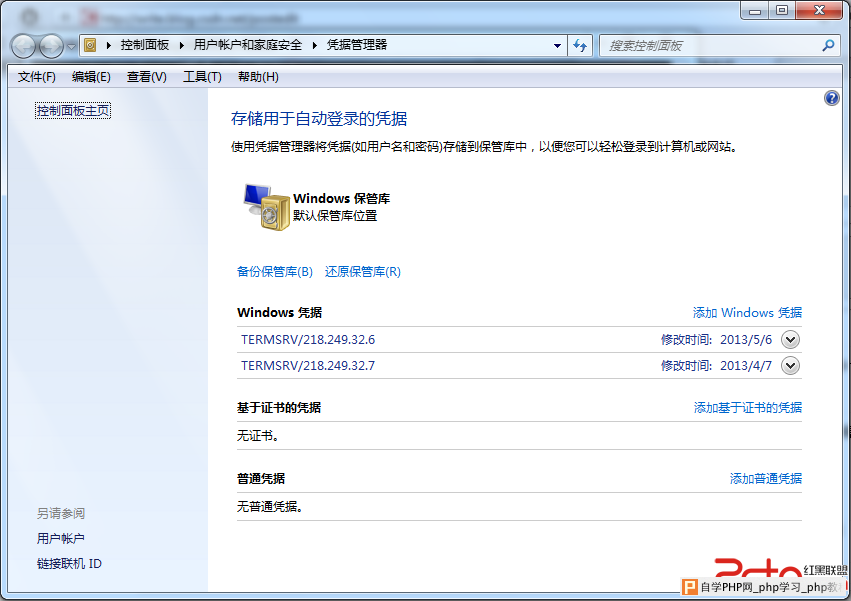Click the Back navigation arrow button

point(25,46)
